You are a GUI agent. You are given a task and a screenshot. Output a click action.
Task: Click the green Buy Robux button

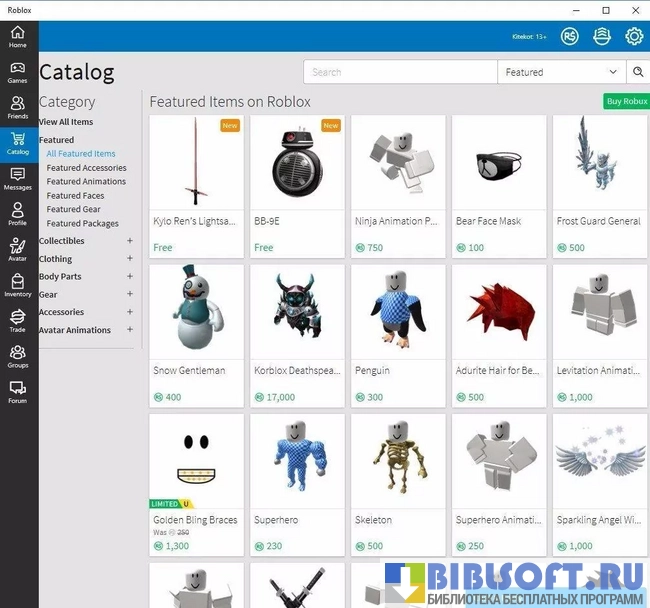coord(626,102)
